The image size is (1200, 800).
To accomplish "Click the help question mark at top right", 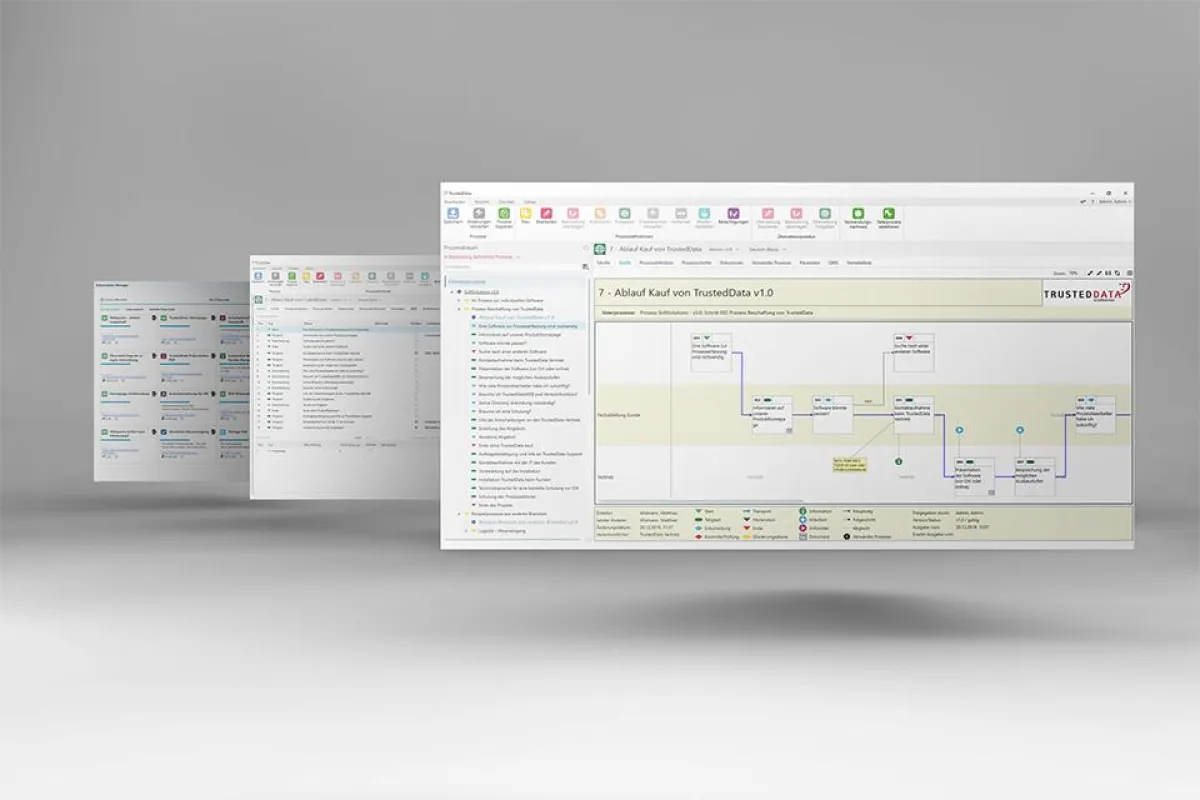I will 1093,202.
